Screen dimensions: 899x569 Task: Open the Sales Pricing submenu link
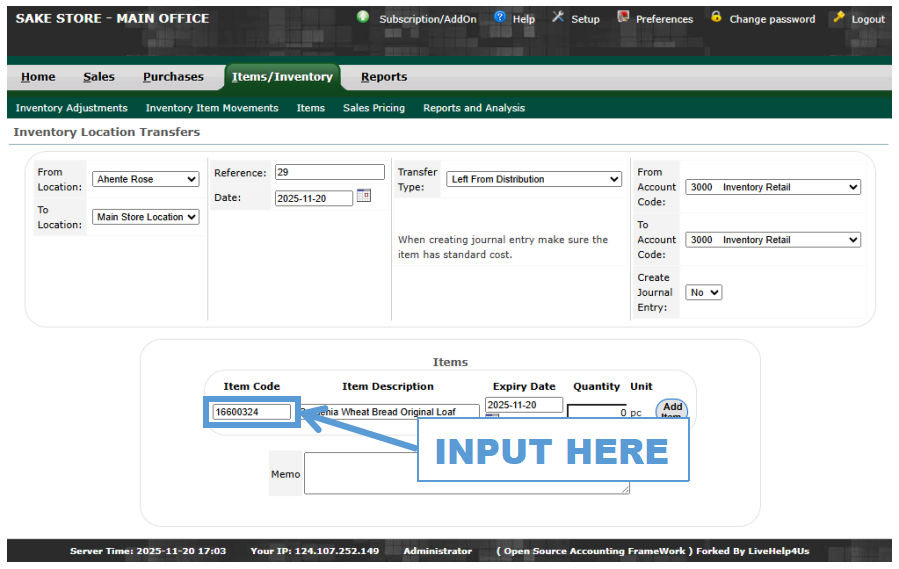pyautogui.click(x=374, y=108)
